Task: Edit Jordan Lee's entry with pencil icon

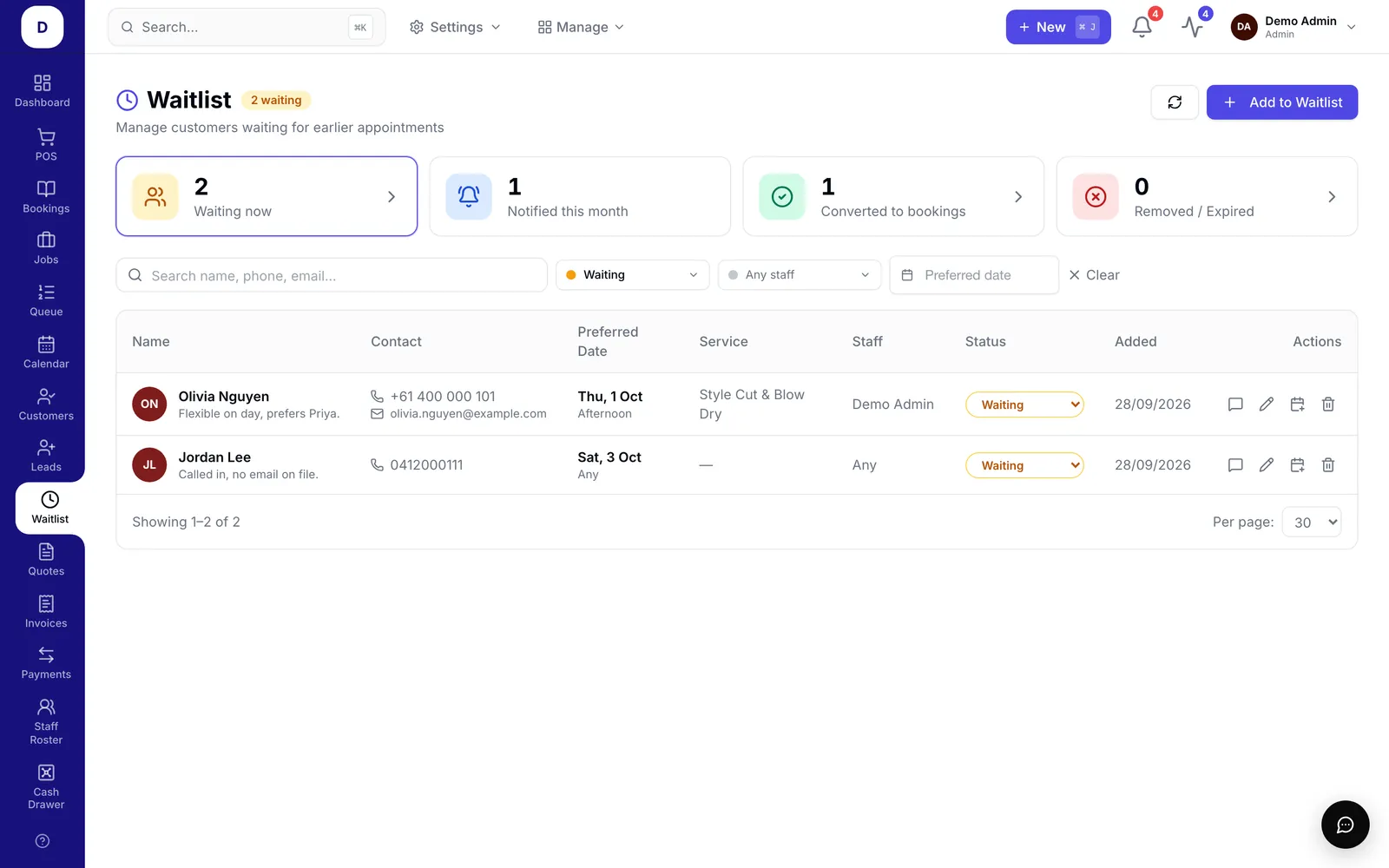Action: [1266, 465]
